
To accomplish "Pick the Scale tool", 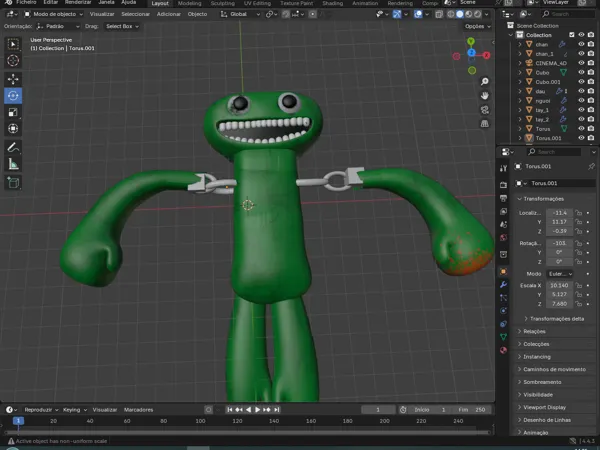I will click(13, 112).
